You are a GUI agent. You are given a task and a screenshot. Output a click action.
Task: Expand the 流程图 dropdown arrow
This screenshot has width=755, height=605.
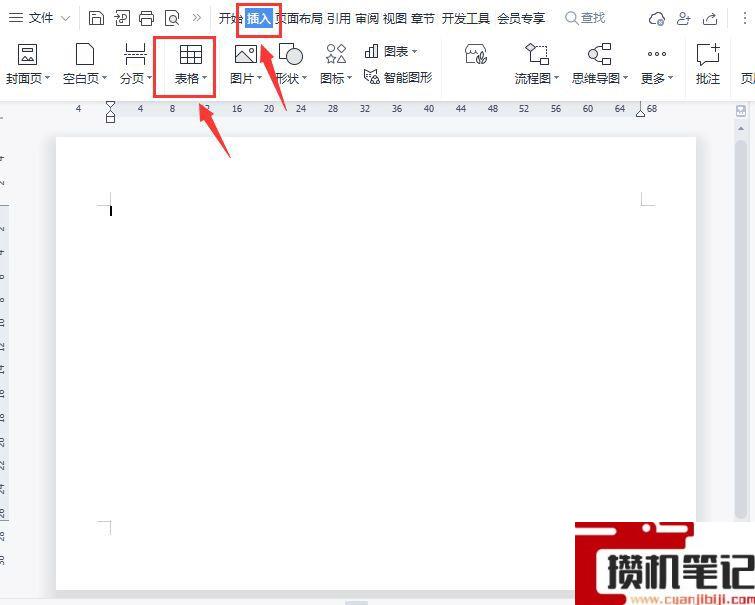point(556,78)
